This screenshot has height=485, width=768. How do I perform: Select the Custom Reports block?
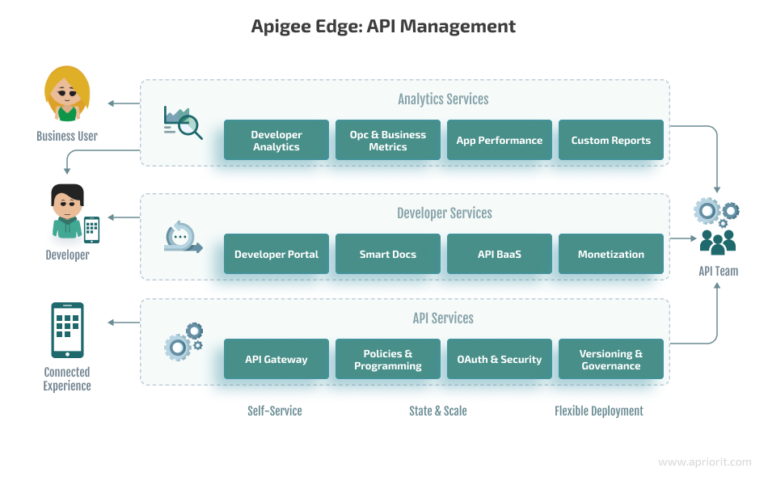[x=610, y=141]
